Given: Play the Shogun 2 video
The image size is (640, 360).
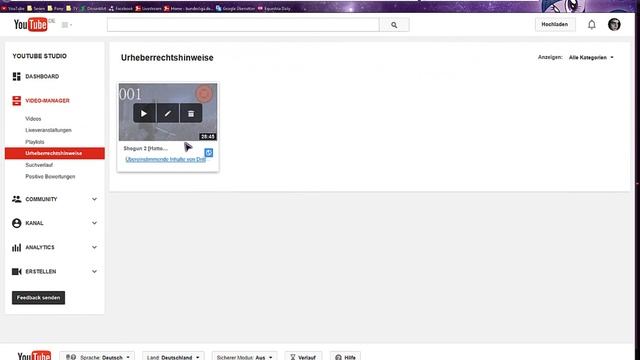Looking at the screenshot, I should tap(144, 113).
